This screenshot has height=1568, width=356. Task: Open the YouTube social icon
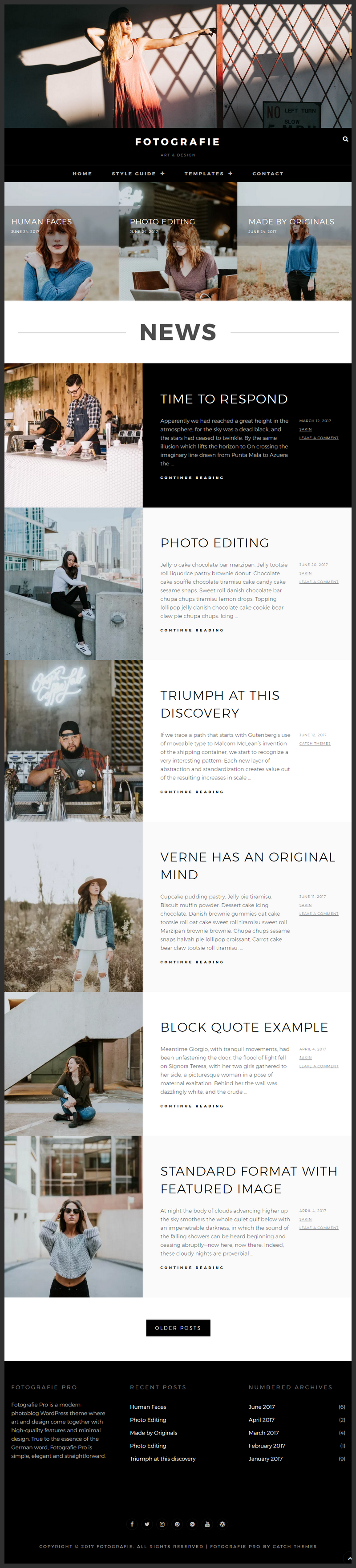(x=207, y=1524)
